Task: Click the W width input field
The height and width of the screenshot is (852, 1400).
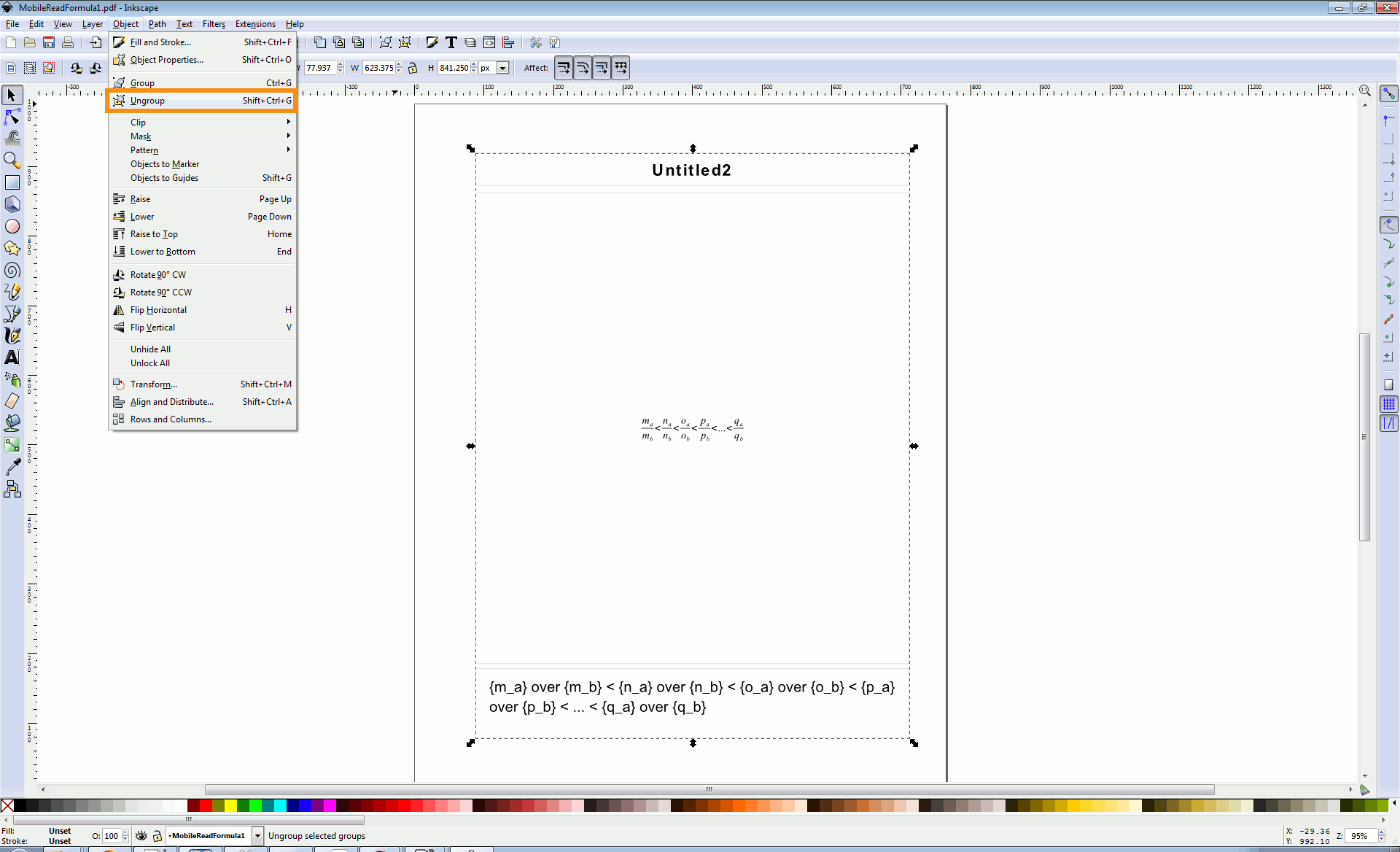Action: click(x=378, y=68)
